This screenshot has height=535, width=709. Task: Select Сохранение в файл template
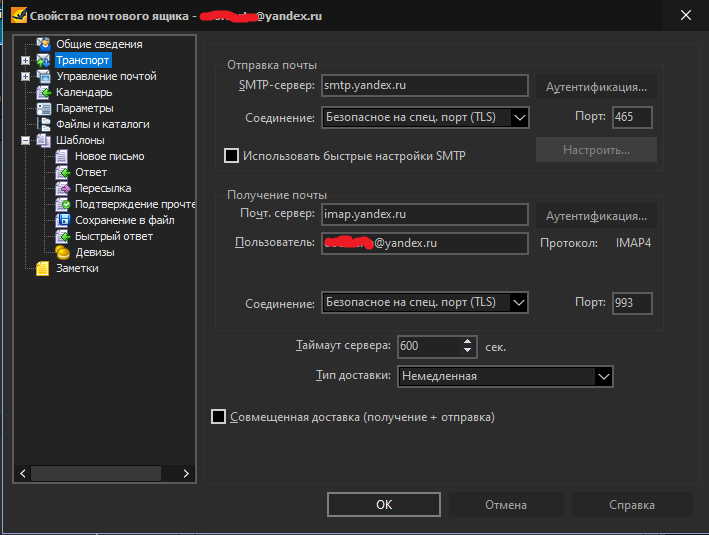pyautogui.click(x=125, y=220)
